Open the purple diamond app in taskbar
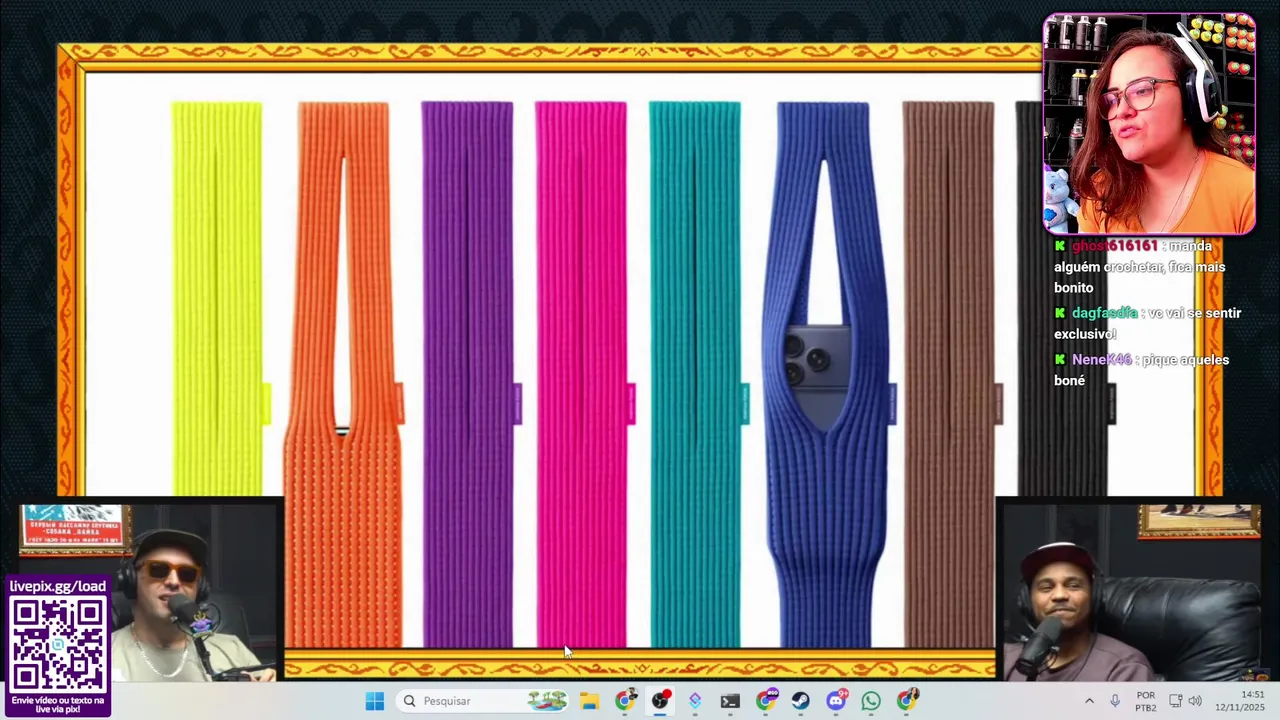 pyautogui.click(x=695, y=701)
